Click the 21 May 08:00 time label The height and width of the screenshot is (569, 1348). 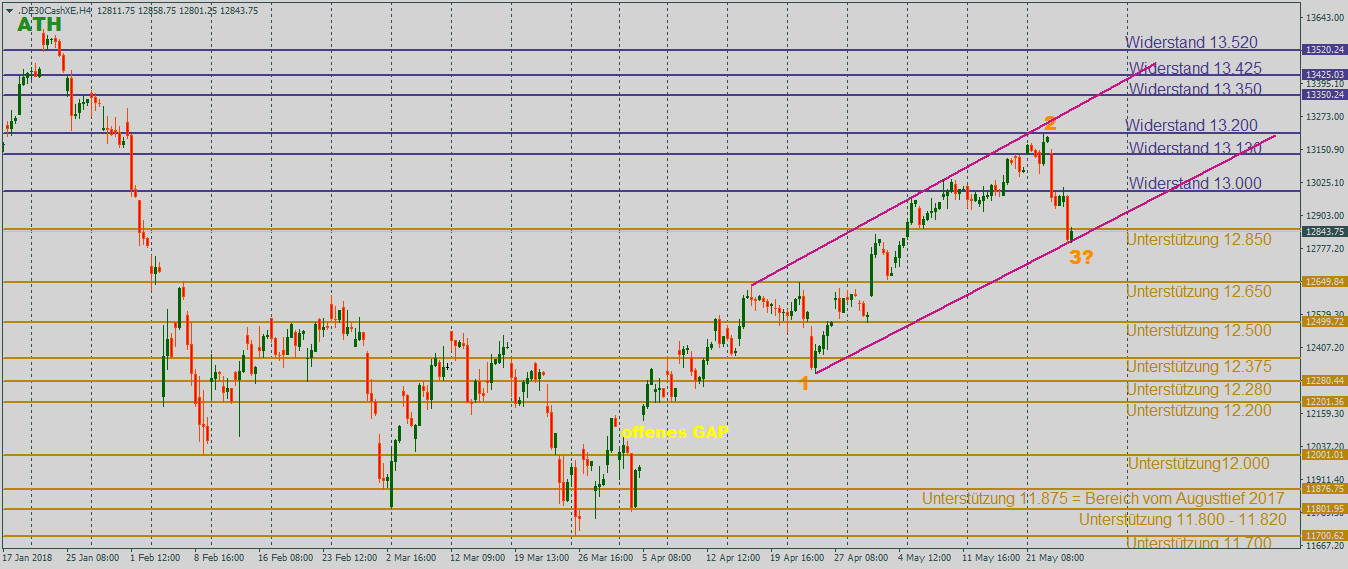click(x=1056, y=558)
